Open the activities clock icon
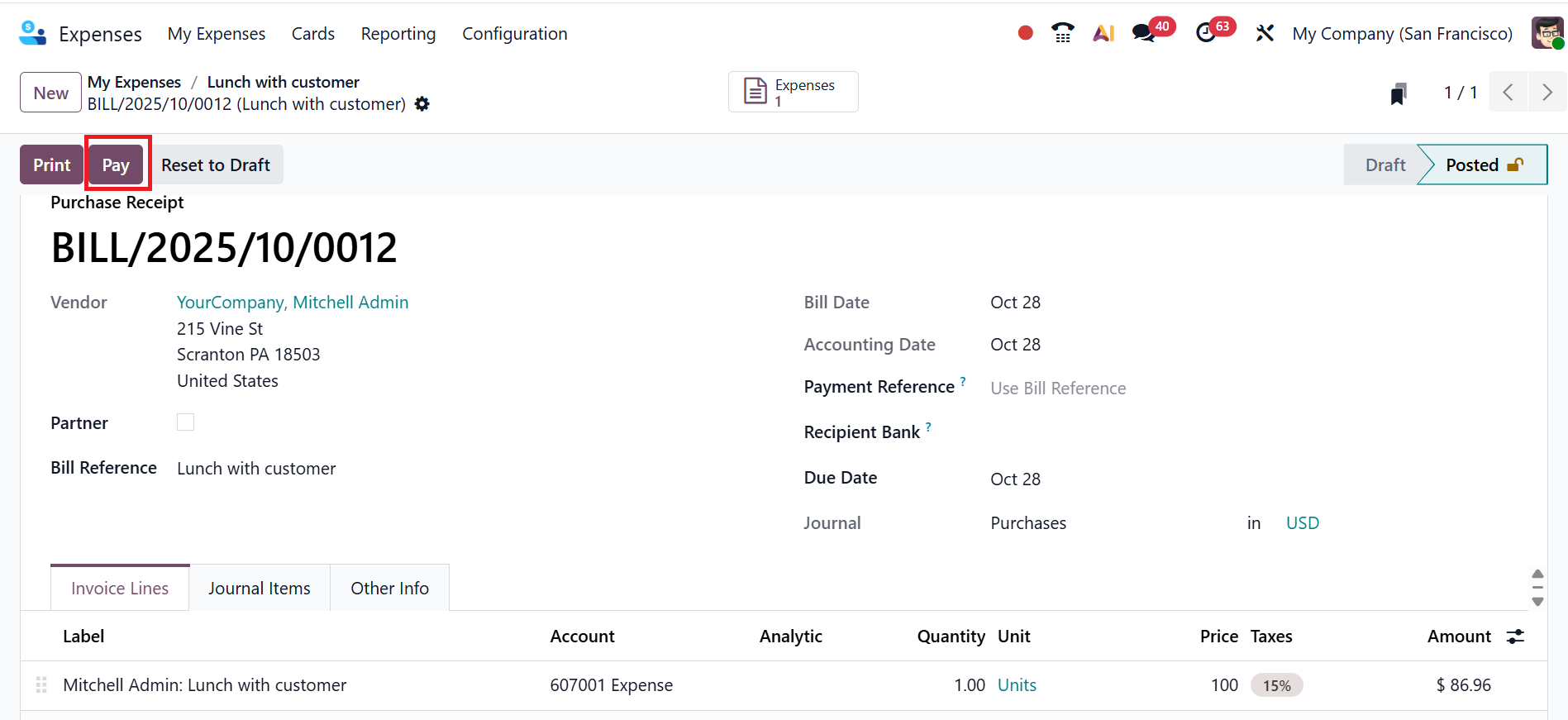The width and height of the screenshot is (1568, 720). (x=1206, y=33)
